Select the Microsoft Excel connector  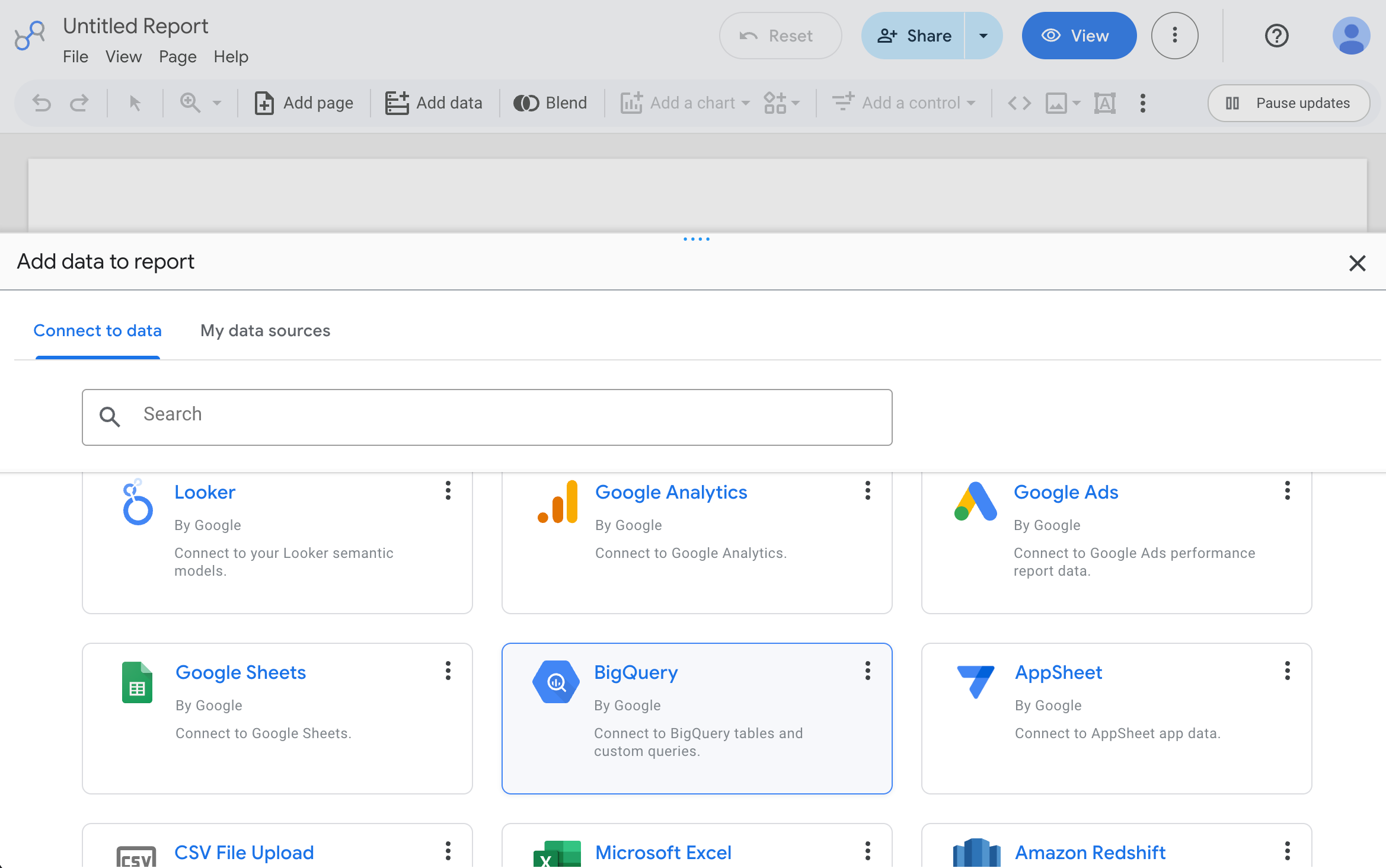coord(663,853)
